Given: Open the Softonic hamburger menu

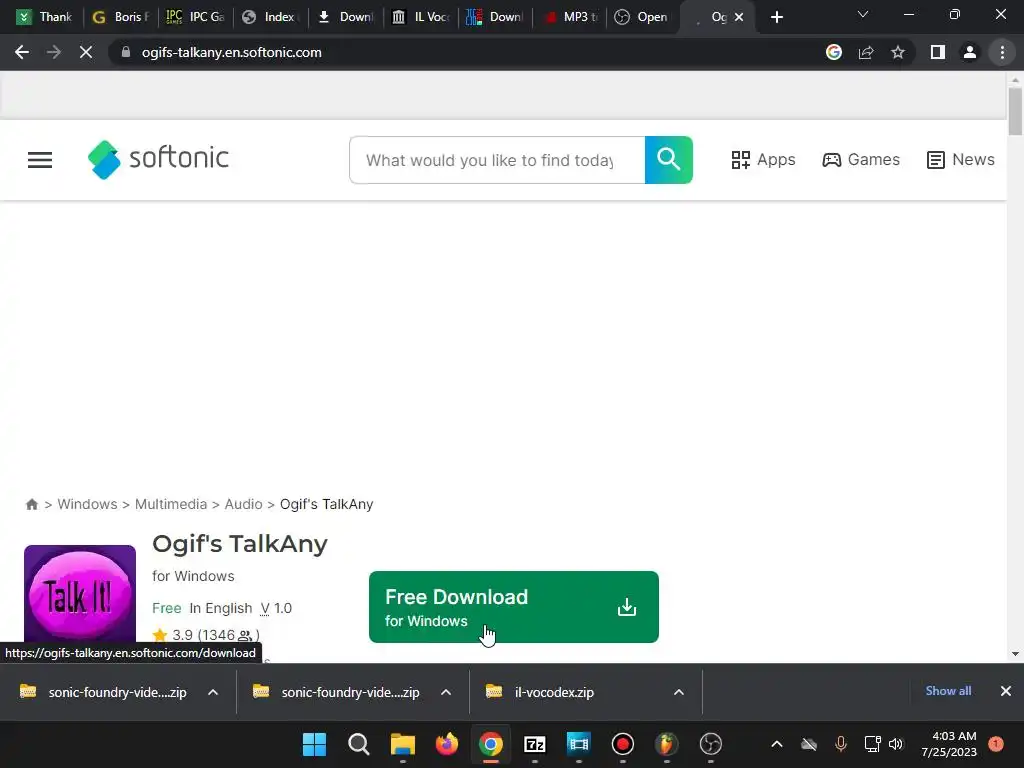Looking at the screenshot, I should 40,160.
